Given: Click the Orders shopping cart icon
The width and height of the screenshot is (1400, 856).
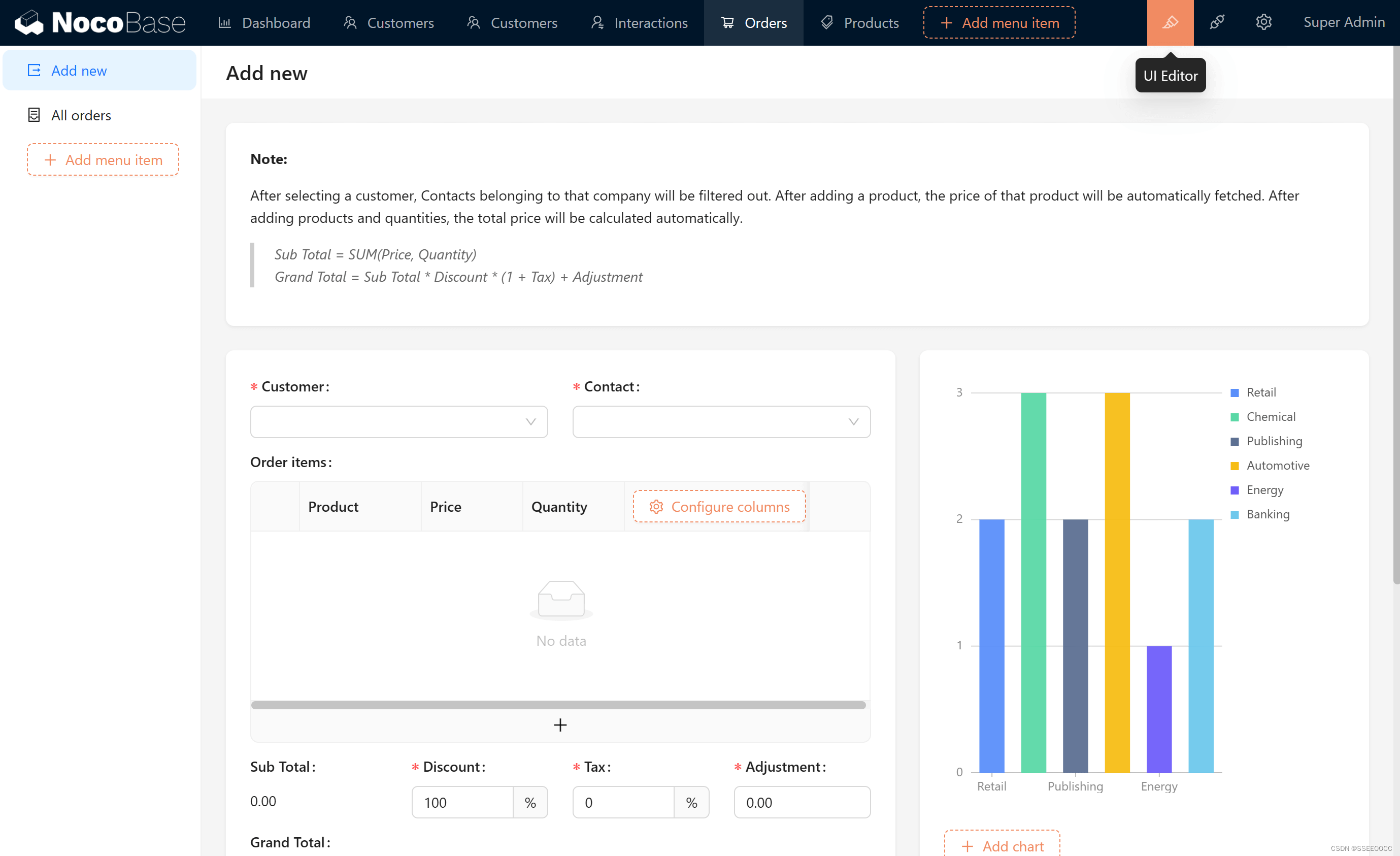Looking at the screenshot, I should (727, 23).
